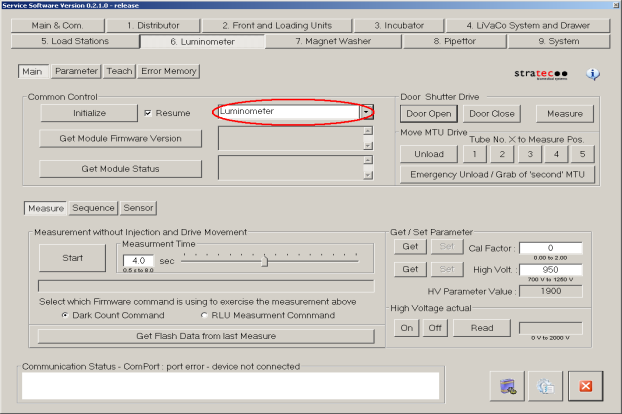The width and height of the screenshot is (622, 414).
Task: Turn High Voltage On
Action: click(x=407, y=328)
